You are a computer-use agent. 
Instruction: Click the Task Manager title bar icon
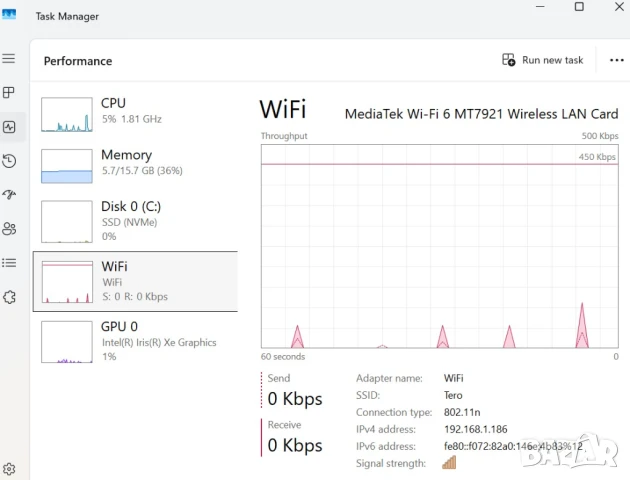click(x=9, y=15)
